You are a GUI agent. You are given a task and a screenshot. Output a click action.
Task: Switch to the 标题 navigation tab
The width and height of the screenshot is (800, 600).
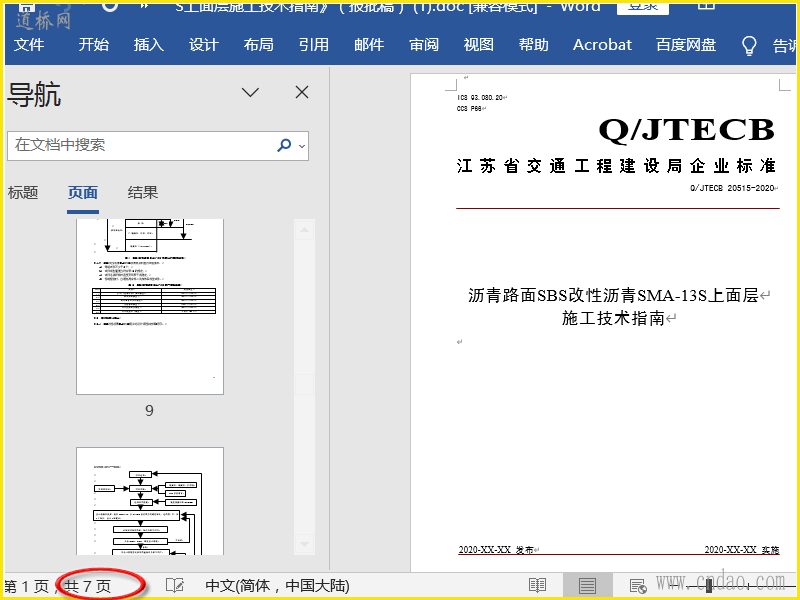click(23, 193)
